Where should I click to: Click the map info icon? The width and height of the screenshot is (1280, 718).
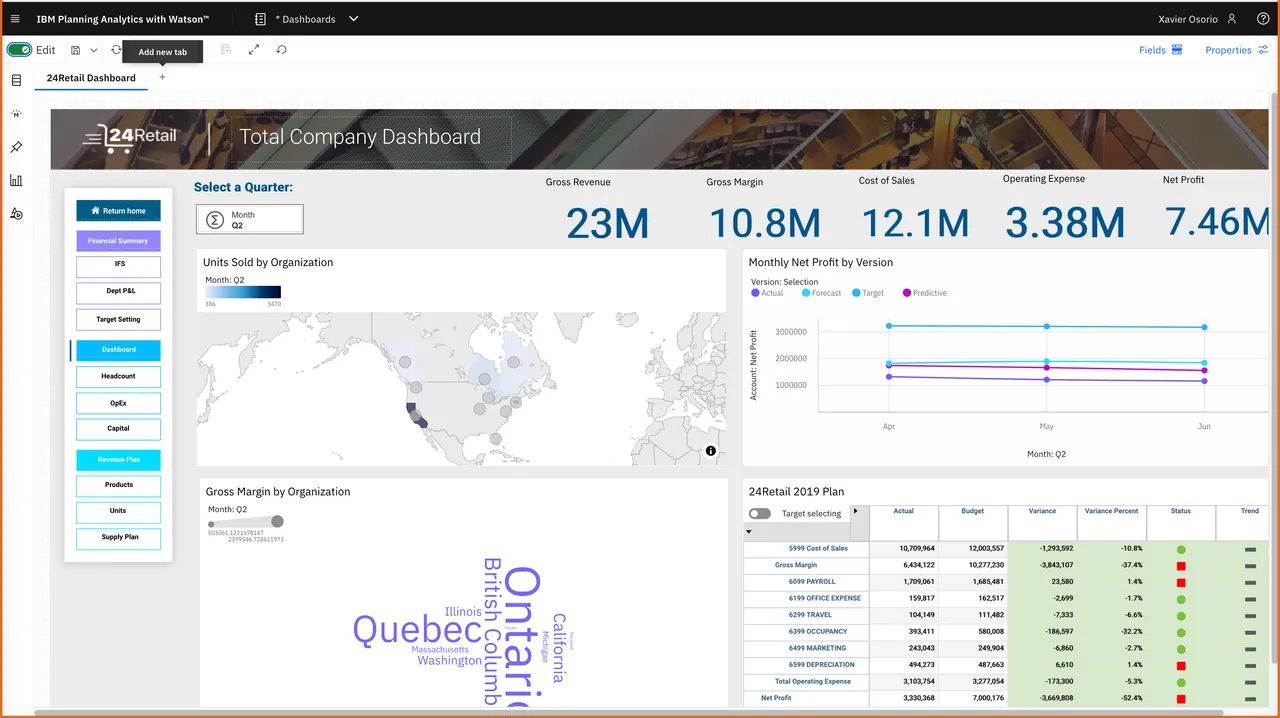click(x=711, y=451)
